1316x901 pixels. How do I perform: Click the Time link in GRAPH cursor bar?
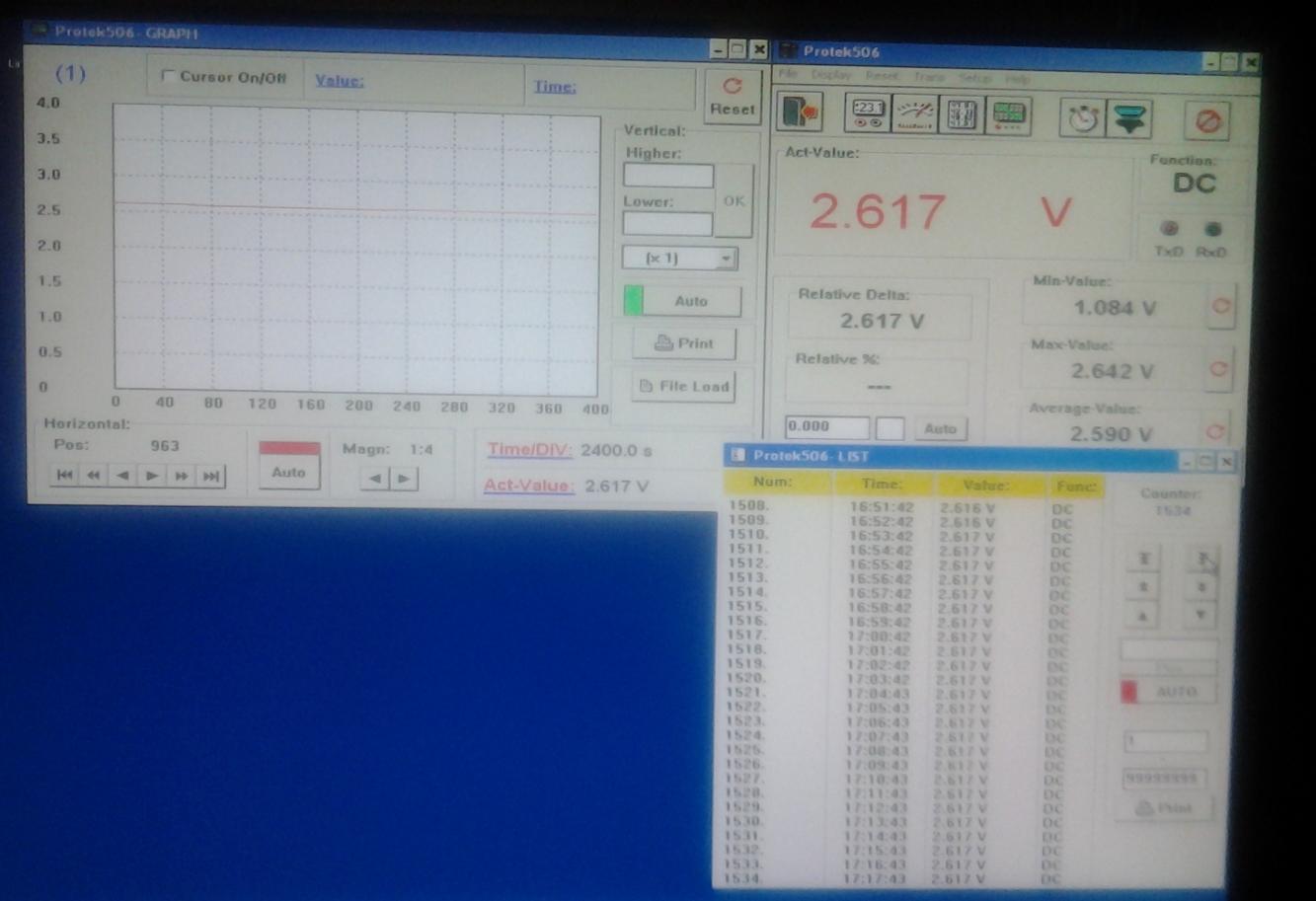tap(555, 86)
